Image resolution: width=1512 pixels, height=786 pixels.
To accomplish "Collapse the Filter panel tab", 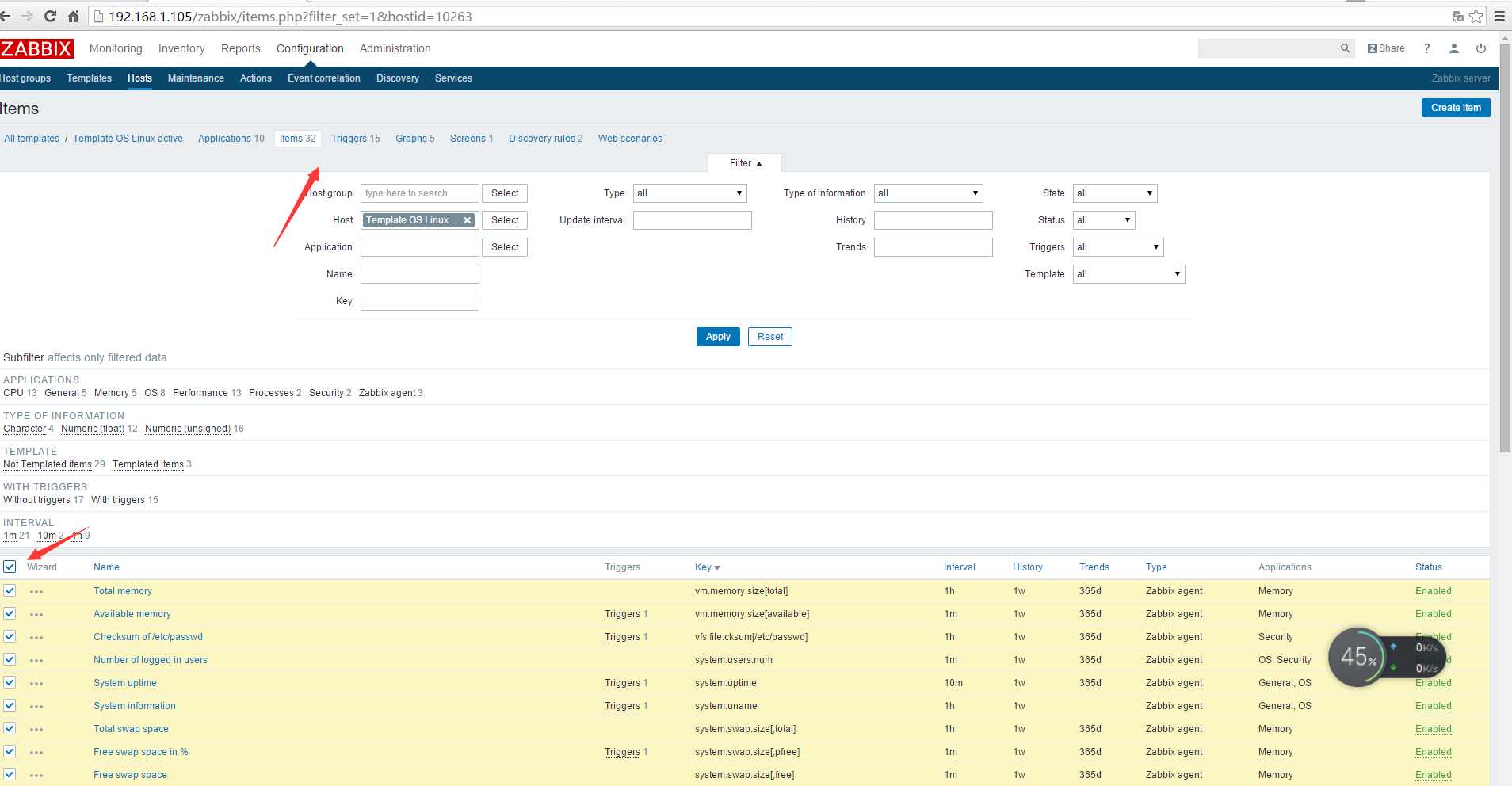I will [745, 163].
